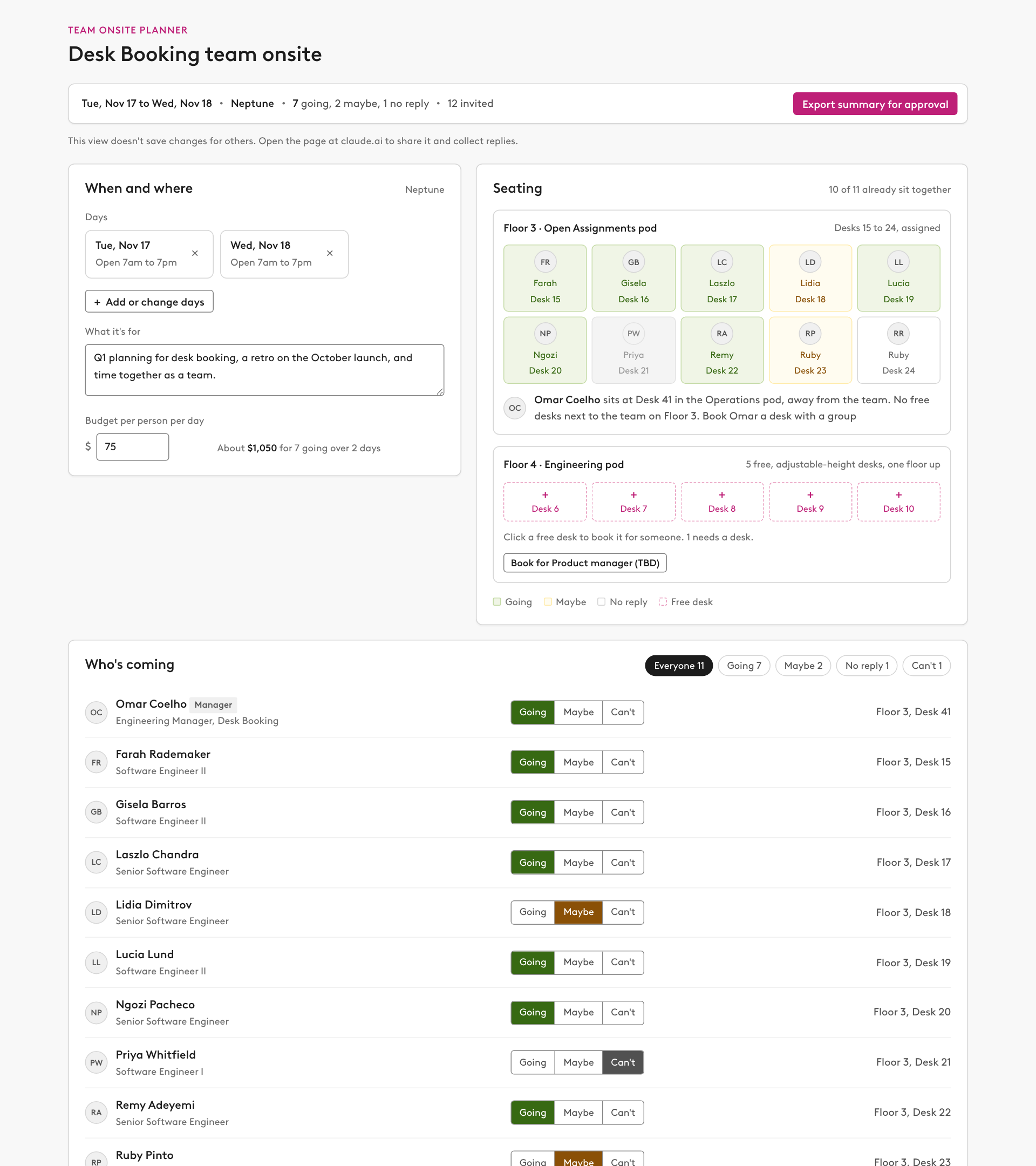
Task: Click the budget per person field
Action: pyautogui.click(x=133, y=446)
